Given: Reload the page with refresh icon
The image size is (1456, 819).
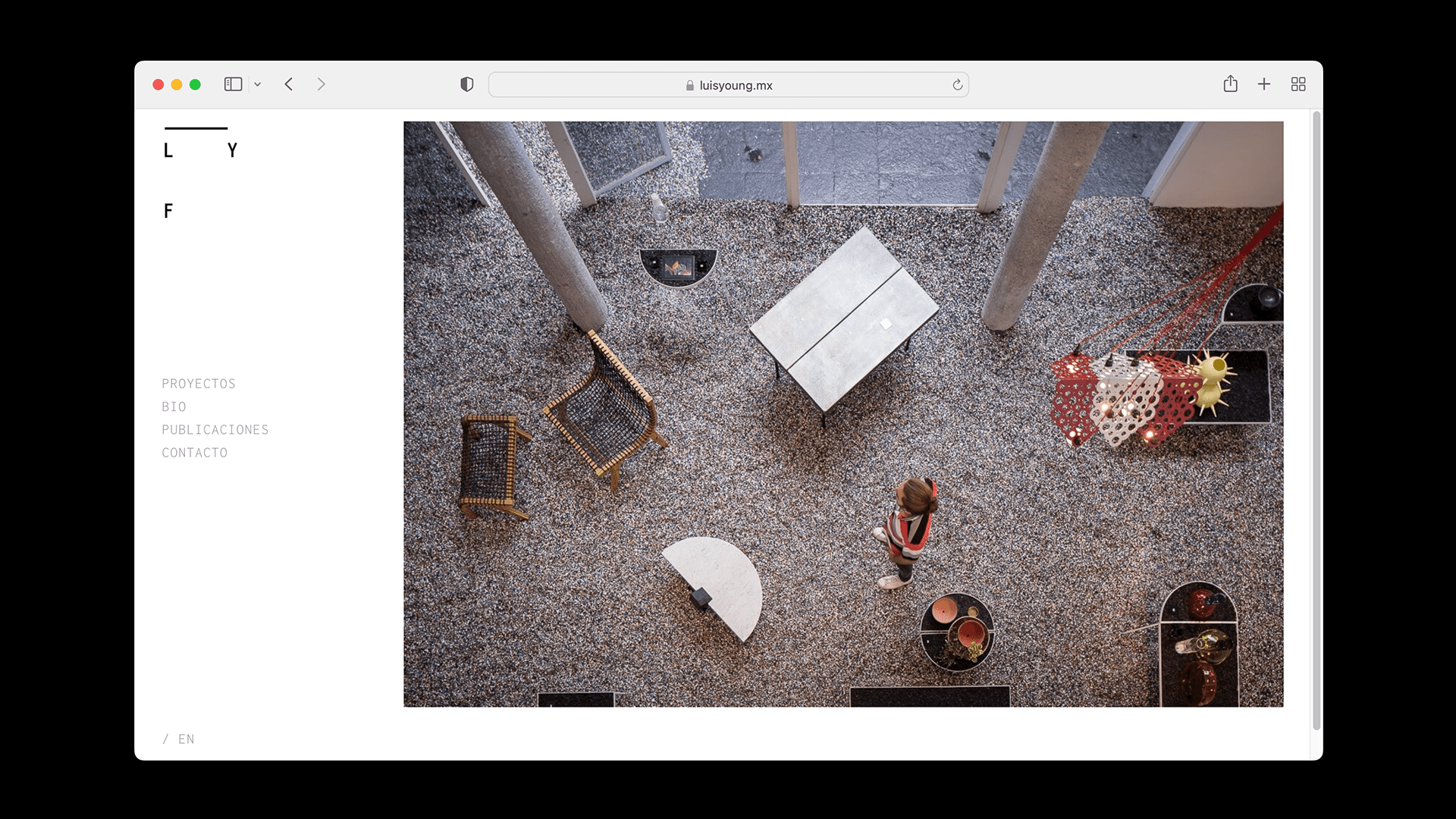Looking at the screenshot, I should 958,85.
